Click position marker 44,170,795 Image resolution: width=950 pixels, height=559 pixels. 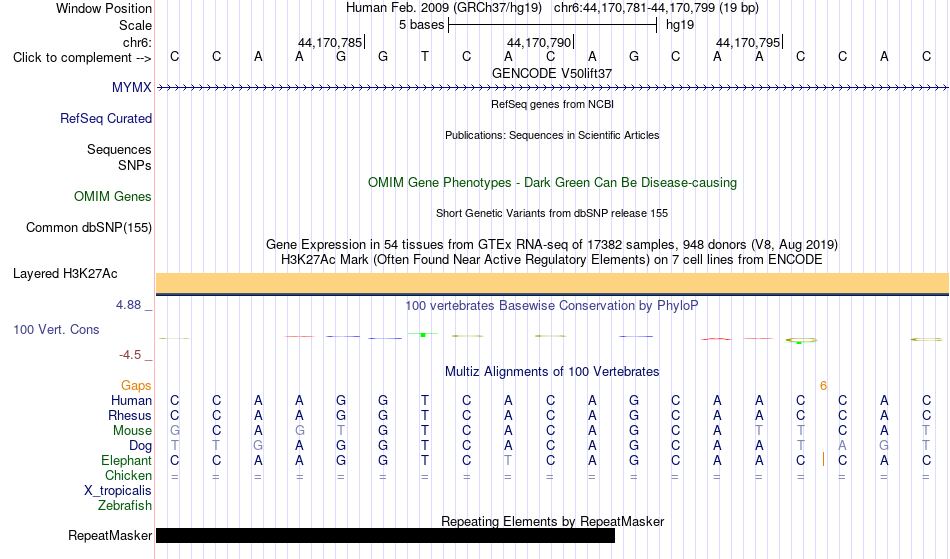pyautogui.click(x=749, y=42)
